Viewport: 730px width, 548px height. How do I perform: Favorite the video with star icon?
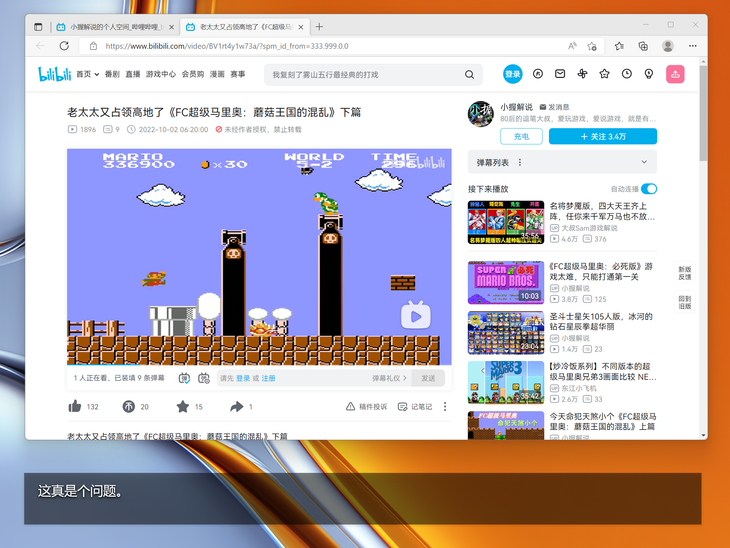[x=182, y=406]
